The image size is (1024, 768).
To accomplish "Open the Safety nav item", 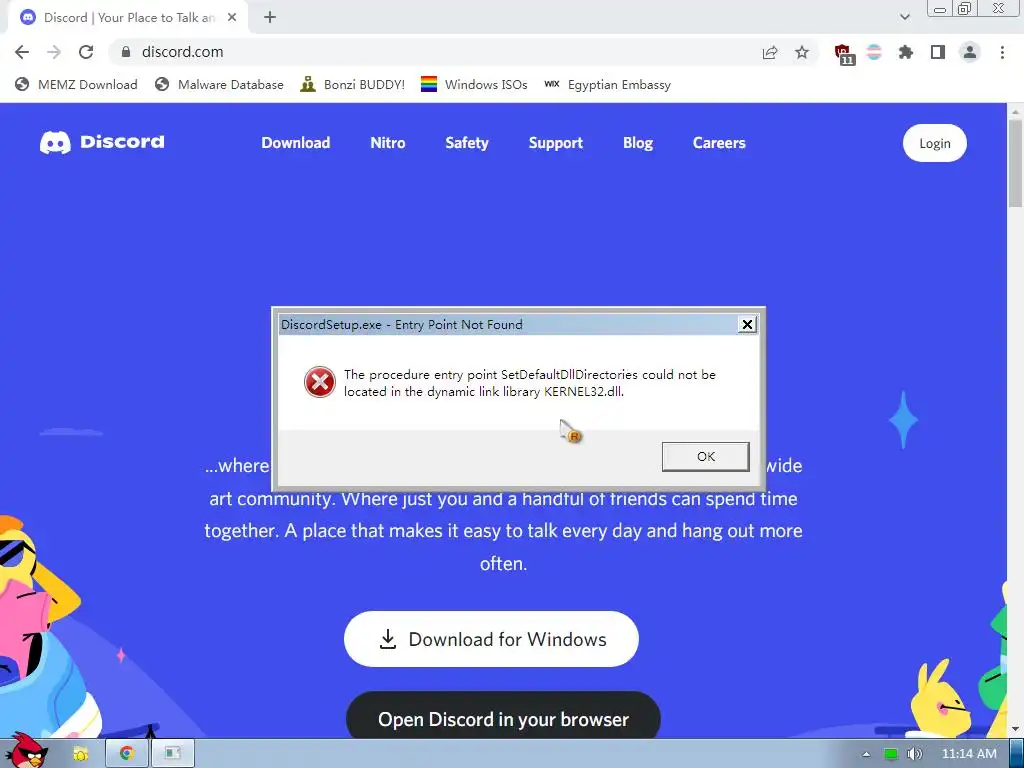I will [467, 143].
